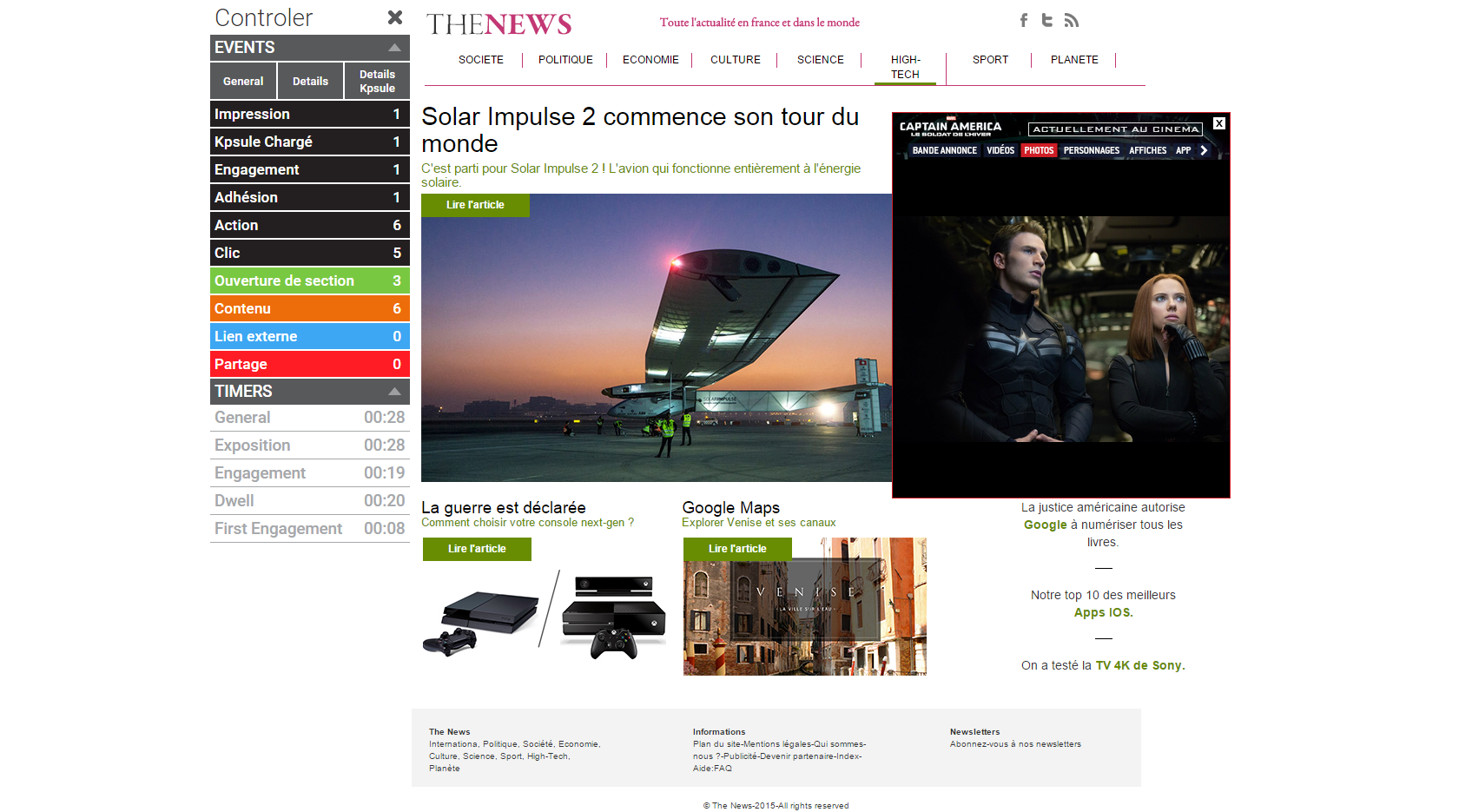This screenshot has width=1459, height=812.
Task: Select the green Ouverture de section row
Action: tap(309, 281)
